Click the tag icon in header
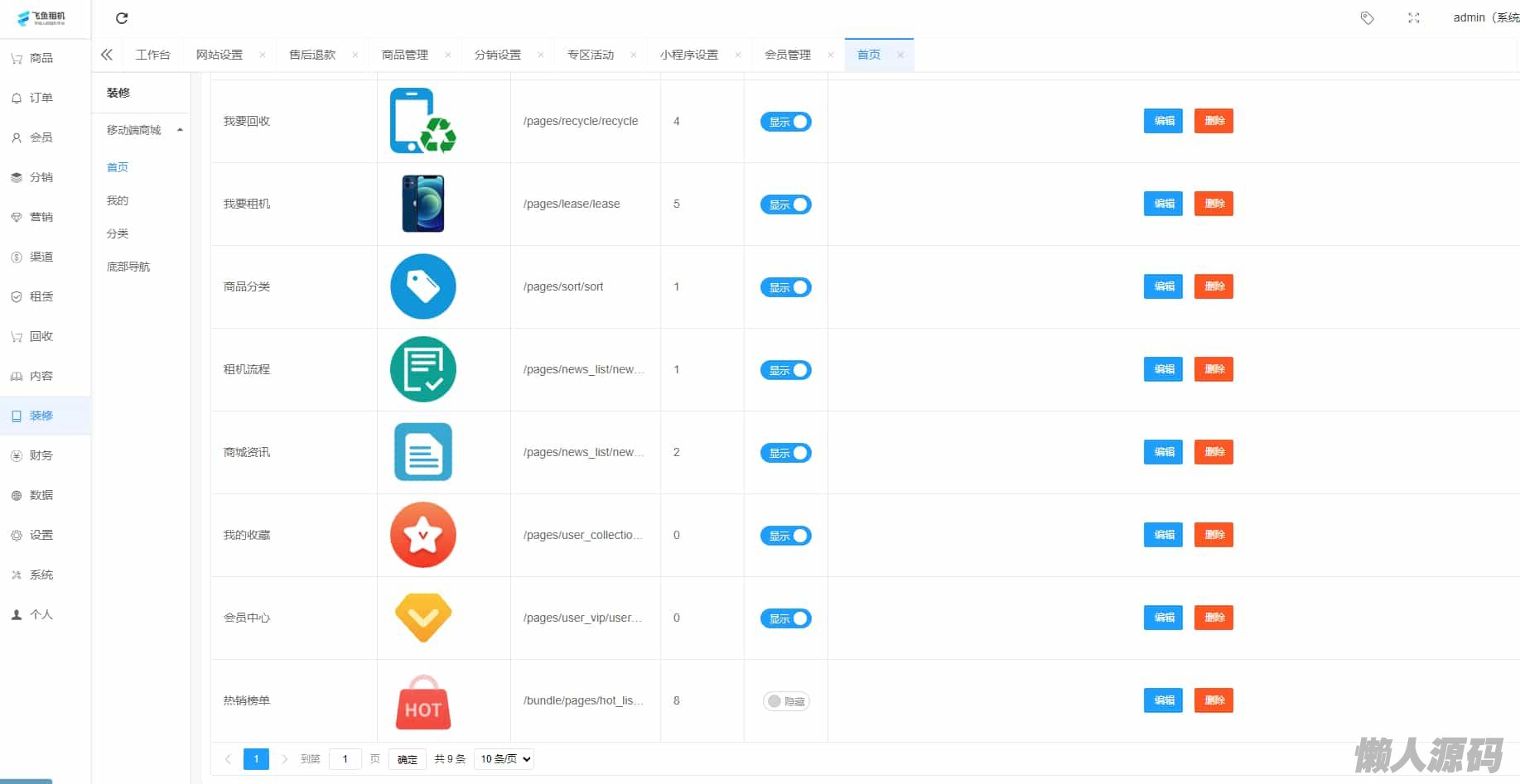Image resolution: width=1520 pixels, height=784 pixels. [x=1367, y=18]
